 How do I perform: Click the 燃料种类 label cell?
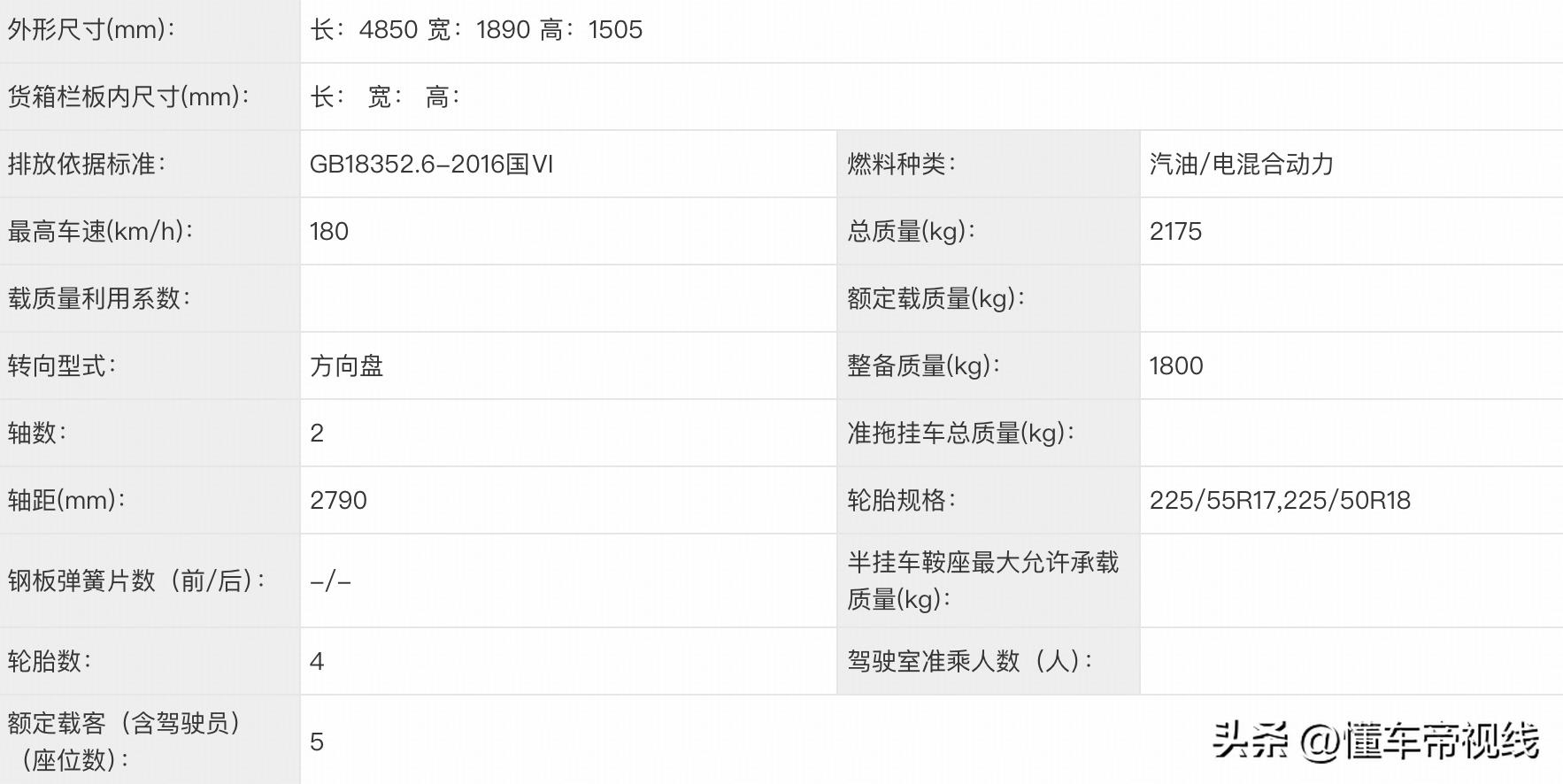(901, 165)
